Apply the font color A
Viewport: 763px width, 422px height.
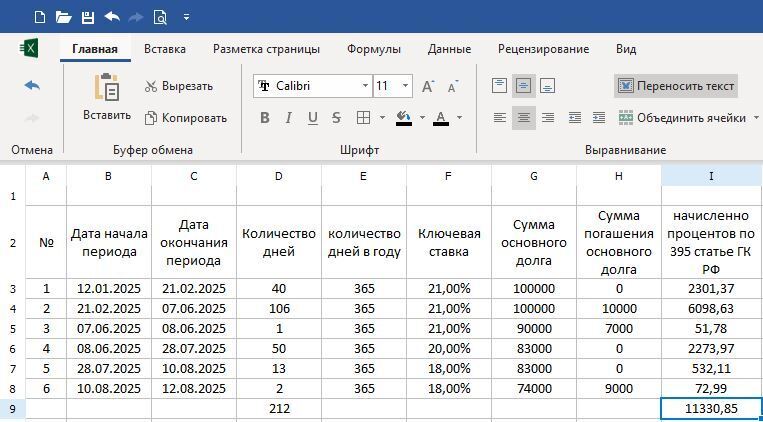[x=441, y=118]
